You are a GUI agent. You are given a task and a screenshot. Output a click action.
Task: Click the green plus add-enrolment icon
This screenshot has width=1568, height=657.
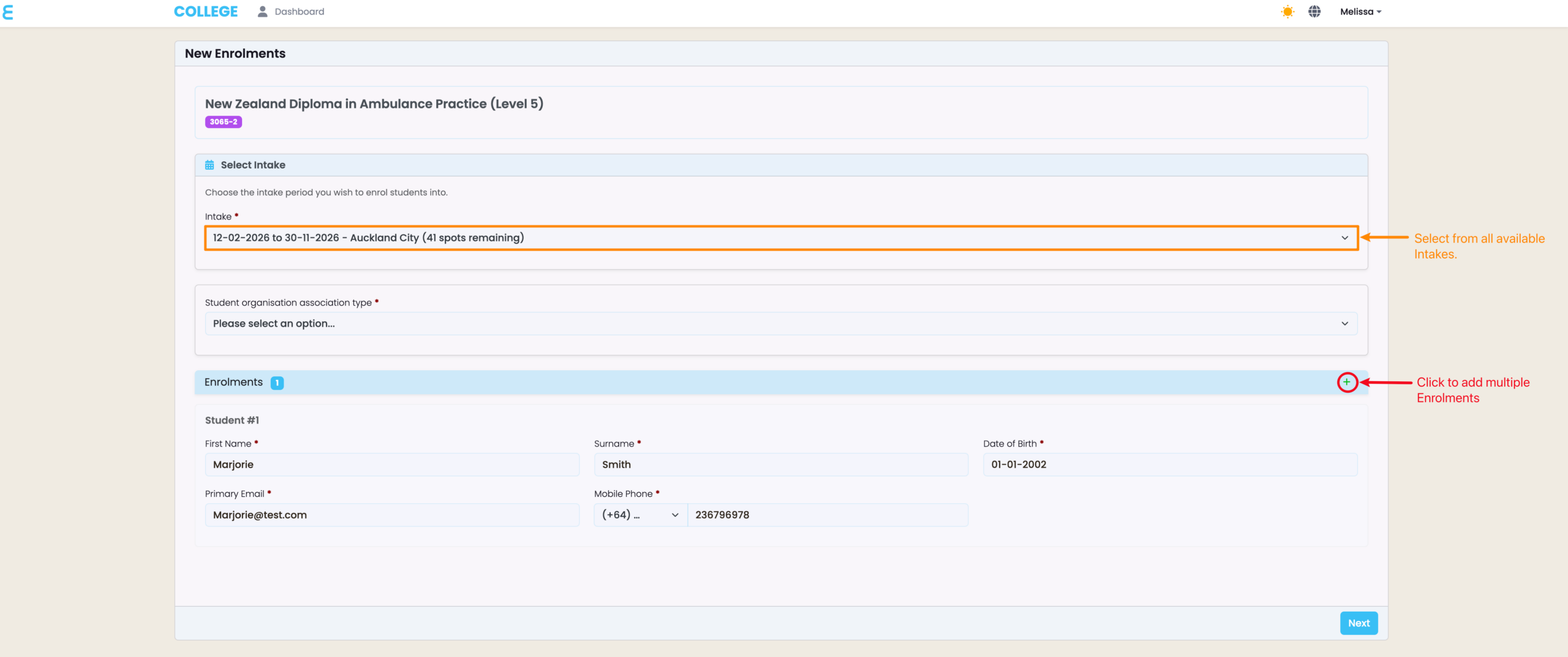click(1346, 382)
